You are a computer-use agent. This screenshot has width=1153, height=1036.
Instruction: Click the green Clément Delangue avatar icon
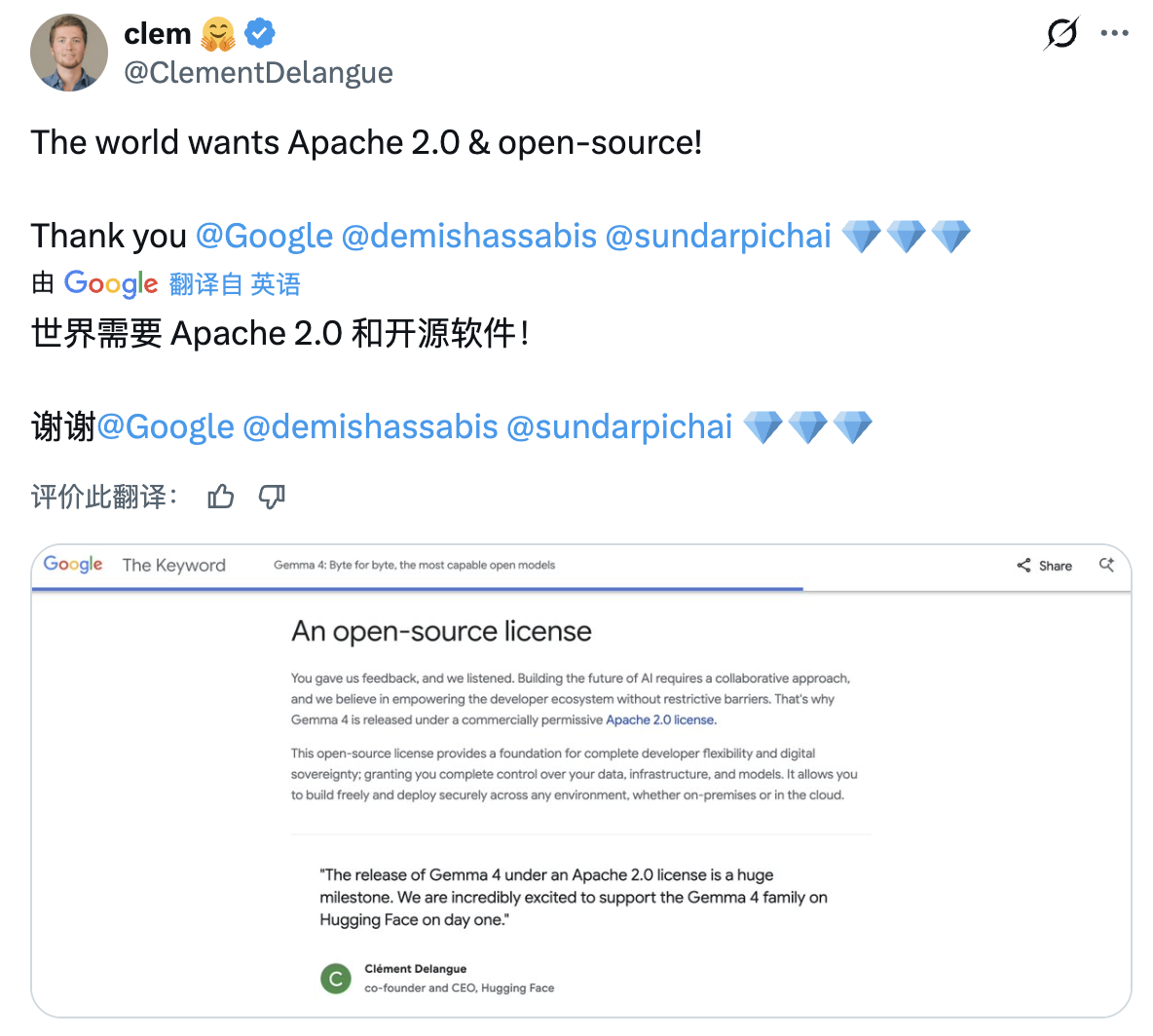[x=335, y=979]
